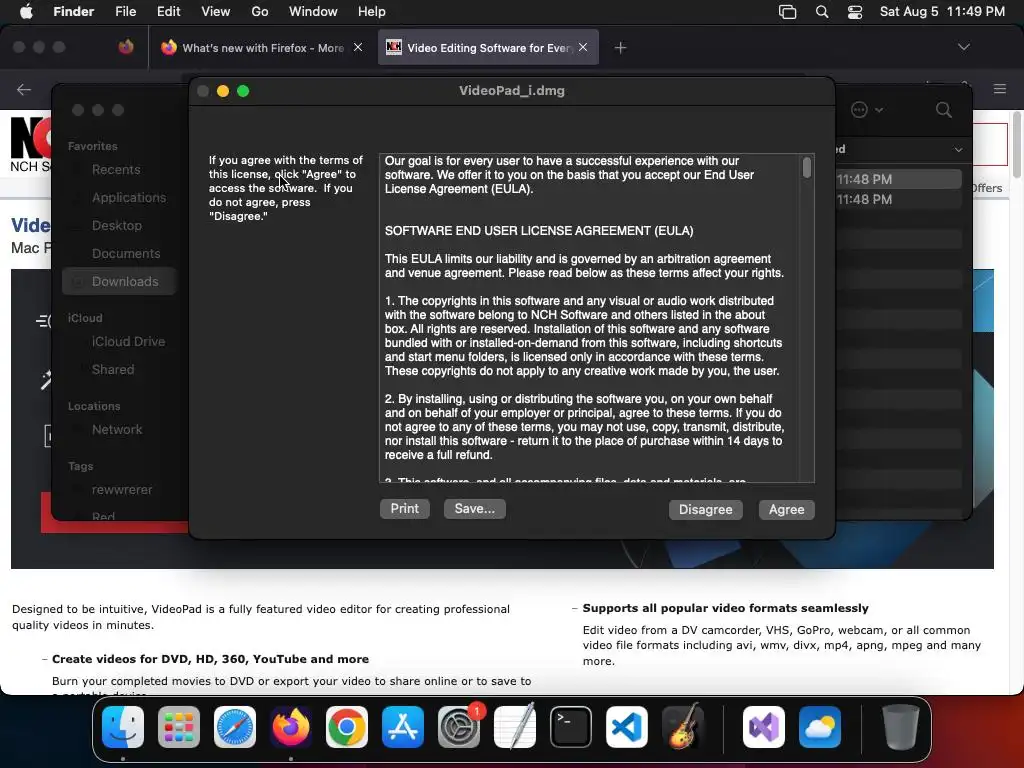Select the first 11:48 PM file row
This screenshot has height=768, width=1024.
[x=899, y=179]
